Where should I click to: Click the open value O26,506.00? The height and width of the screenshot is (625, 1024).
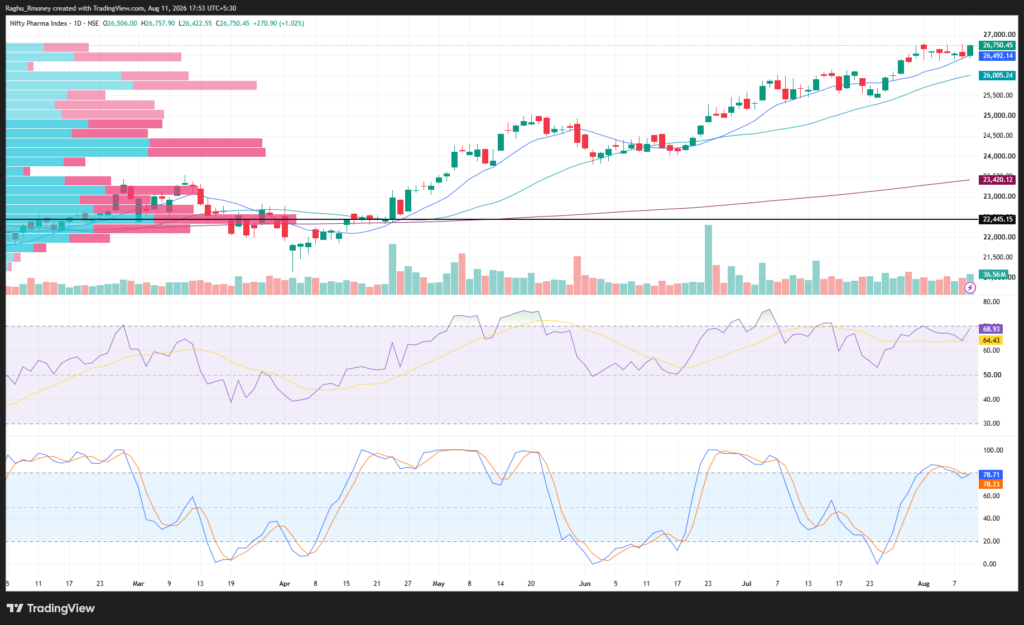coord(122,24)
